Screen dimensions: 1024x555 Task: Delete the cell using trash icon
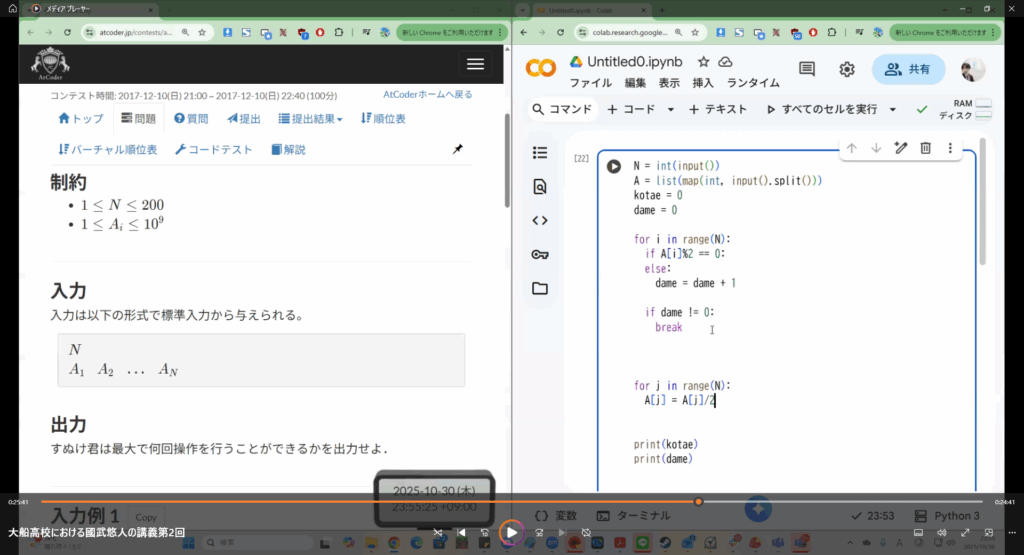(x=925, y=148)
